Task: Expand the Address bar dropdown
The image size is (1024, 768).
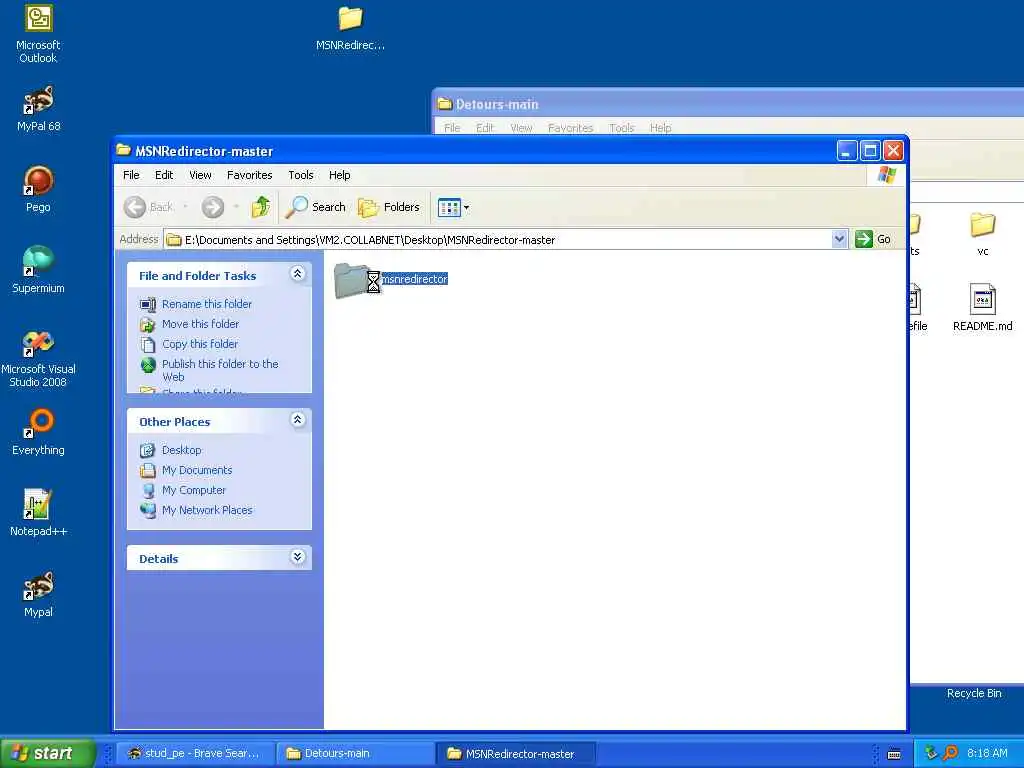Action: pyautogui.click(x=839, y=239)
